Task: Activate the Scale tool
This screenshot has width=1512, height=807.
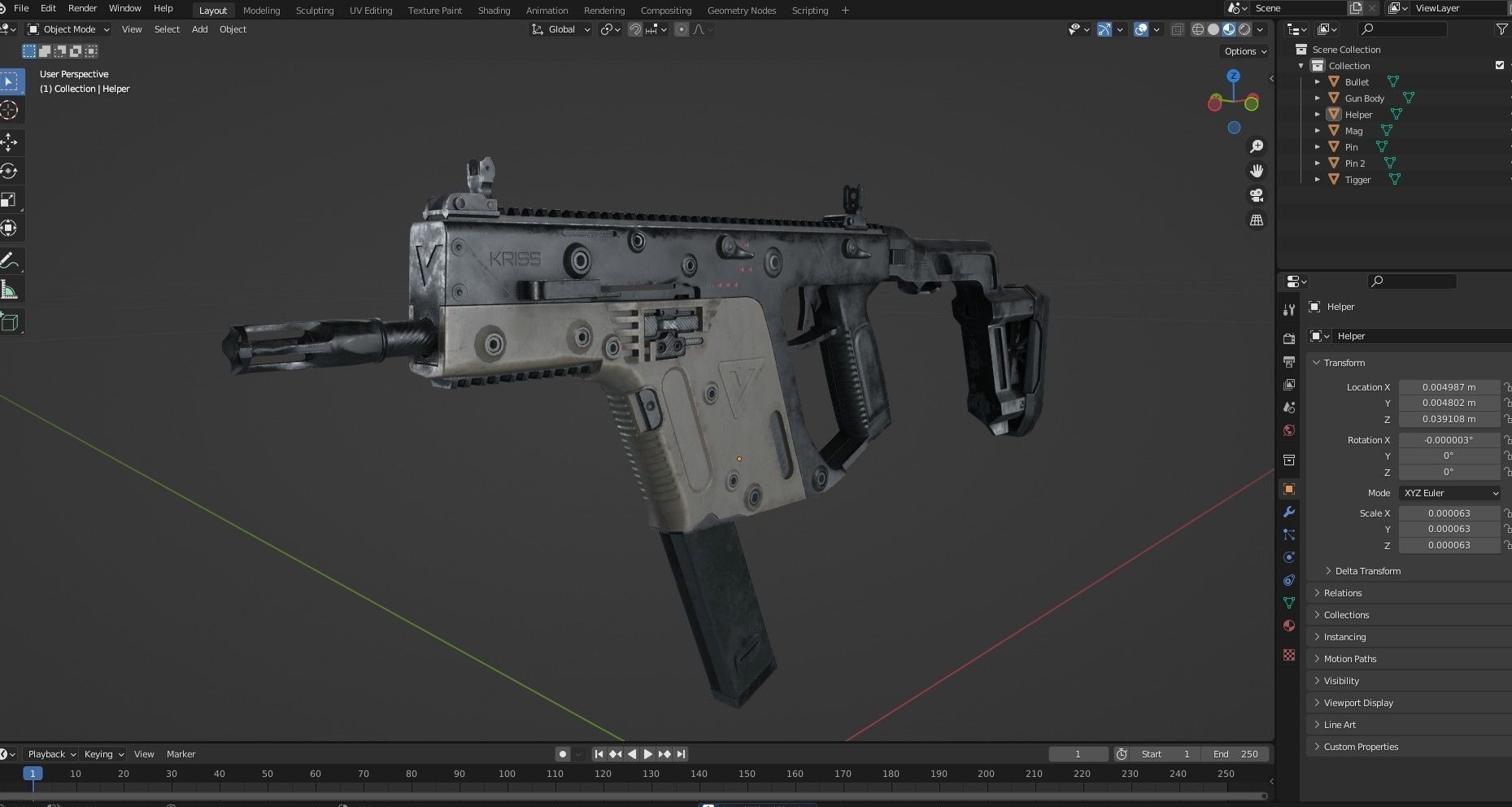Action: tap(10, 199)
